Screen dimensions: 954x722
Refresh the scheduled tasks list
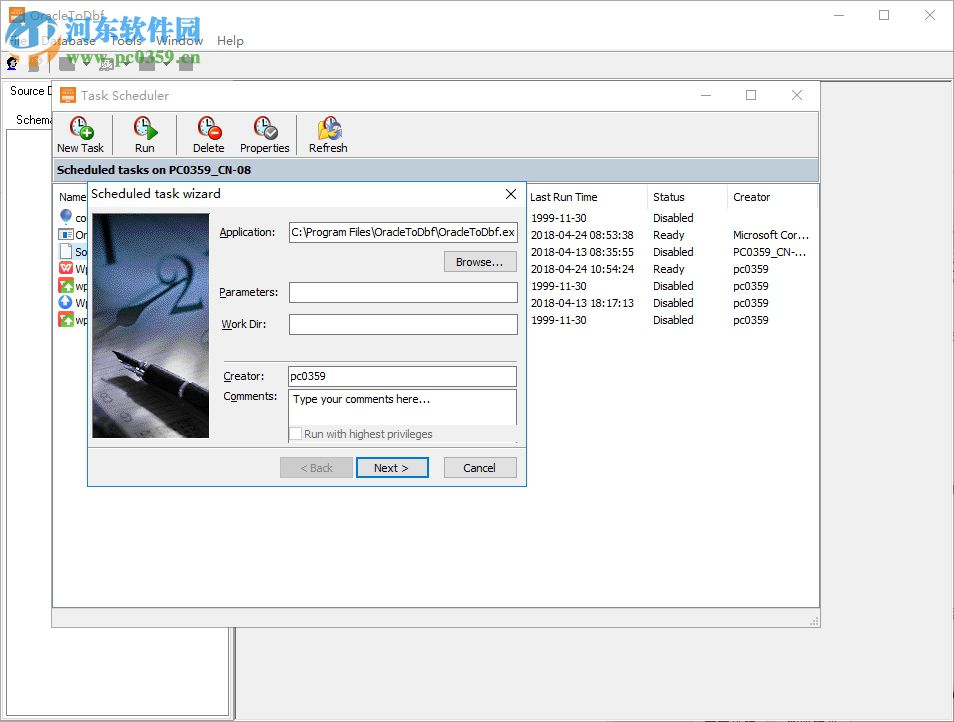(327, 133)
